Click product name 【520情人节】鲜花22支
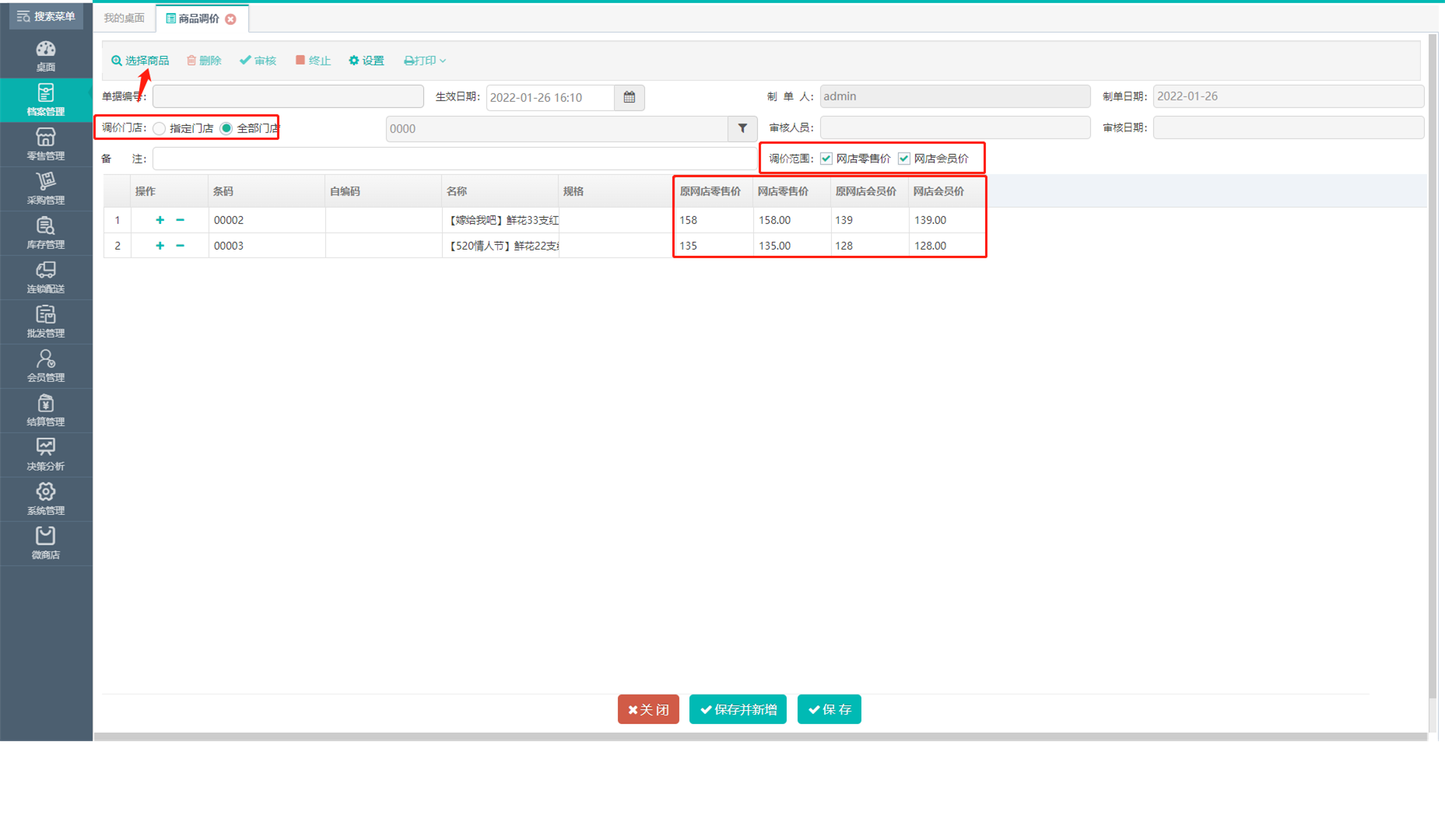The height and width of the screenshot is (840, 1445). (500, 246)
